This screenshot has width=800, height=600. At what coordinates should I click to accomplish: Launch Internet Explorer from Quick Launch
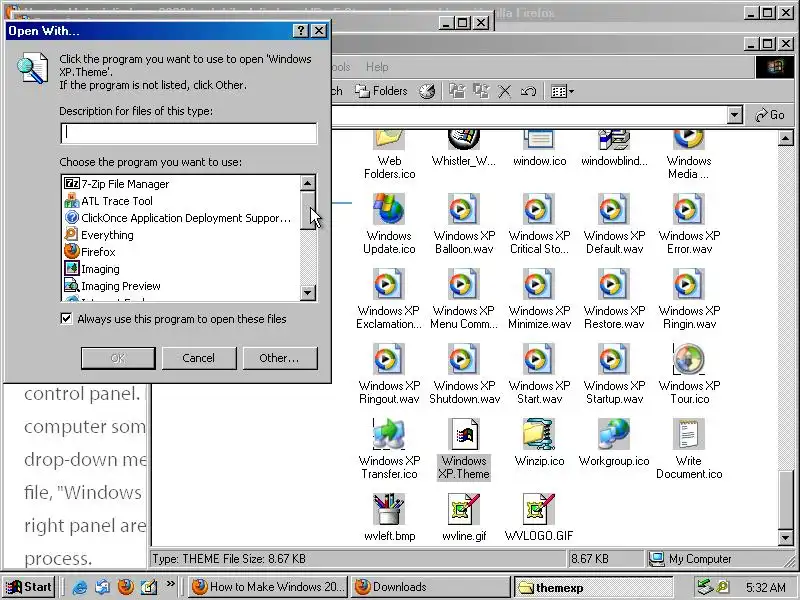point(80,588)
